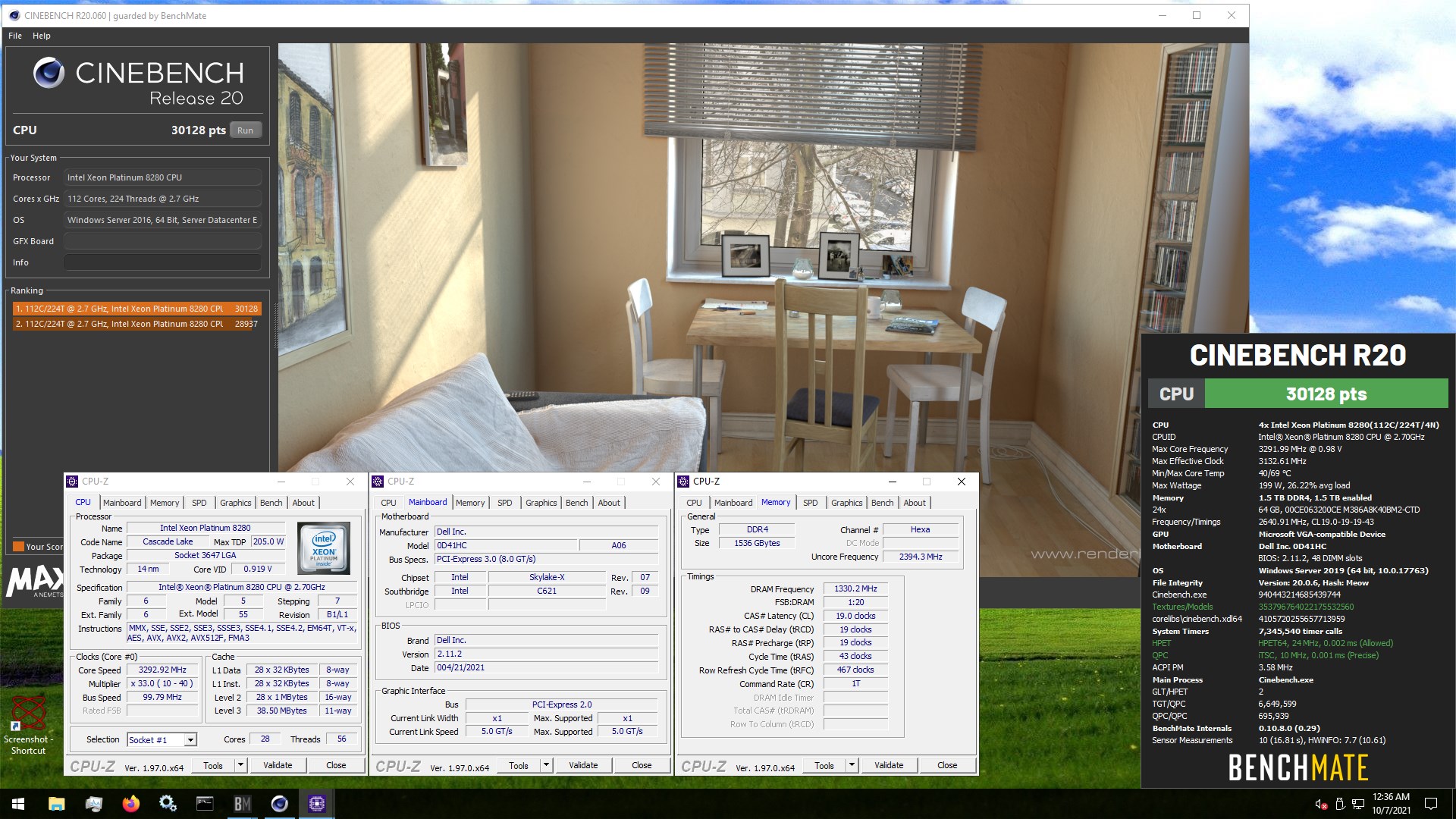
Task: Expand Tools arrow in CPU-Z processor window
Action: point(240,765)
